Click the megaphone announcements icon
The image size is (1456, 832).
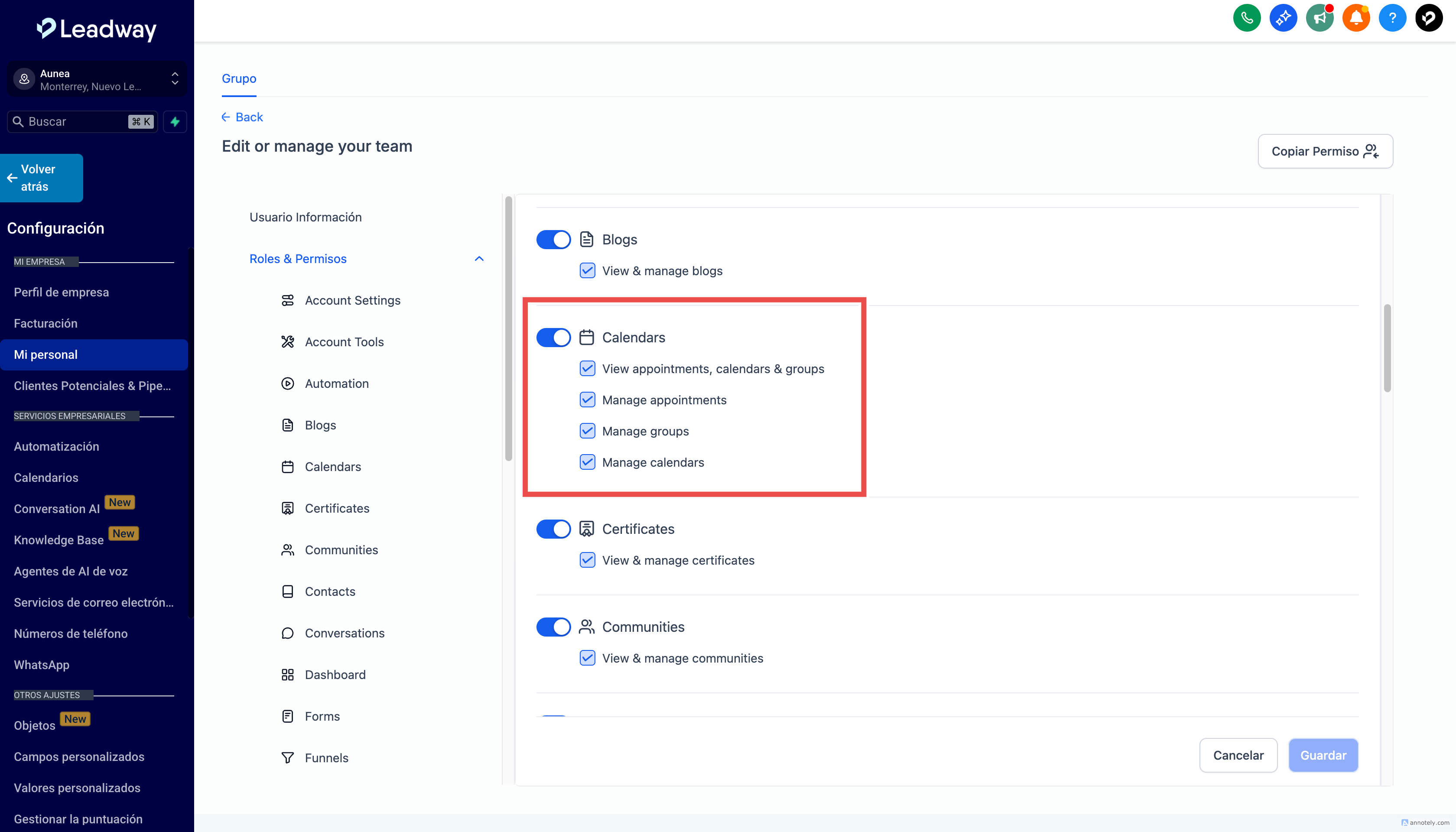pyautogui.click(x=1319, y=18)
